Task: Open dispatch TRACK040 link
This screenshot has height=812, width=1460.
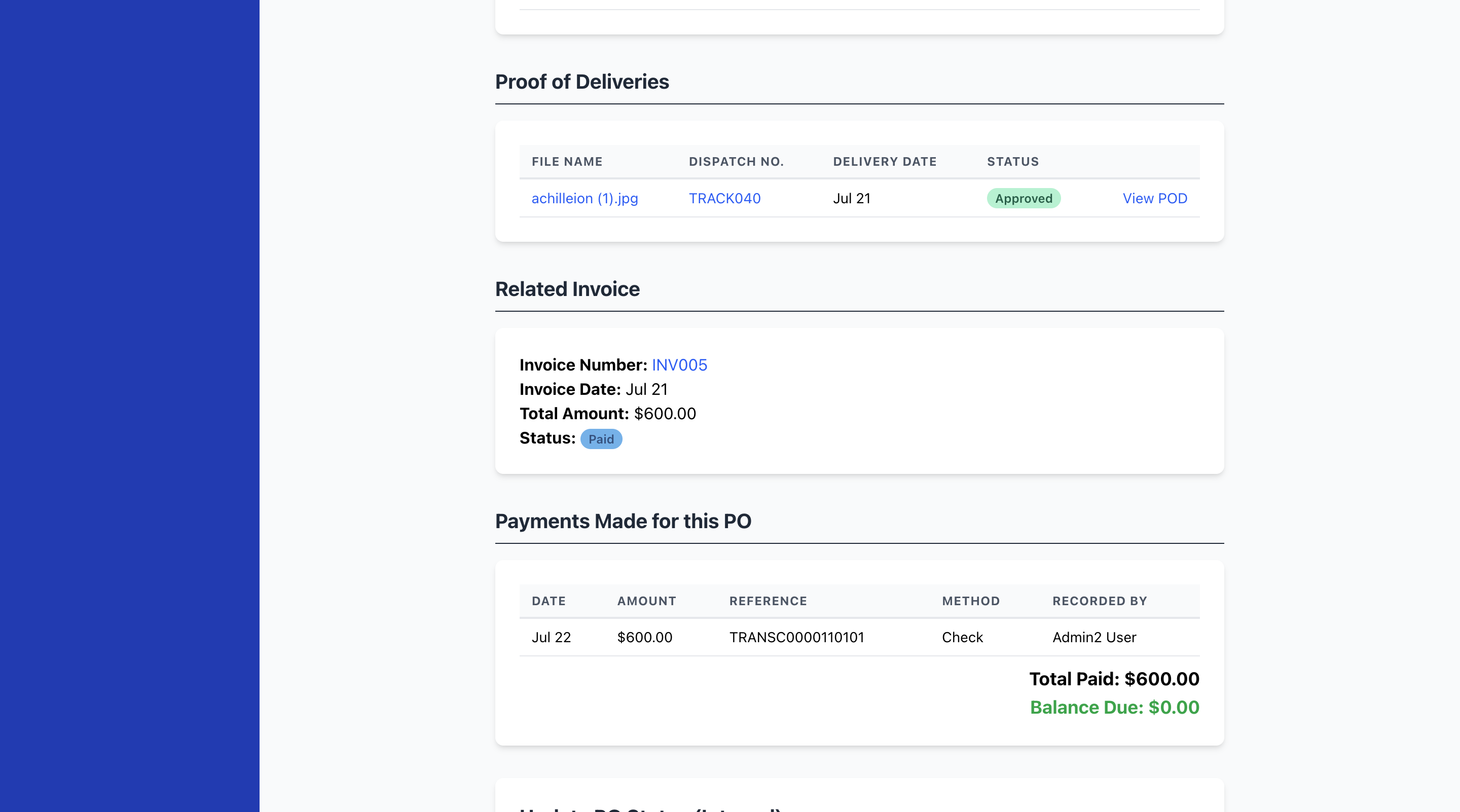Action: click(x=724, y=198)
